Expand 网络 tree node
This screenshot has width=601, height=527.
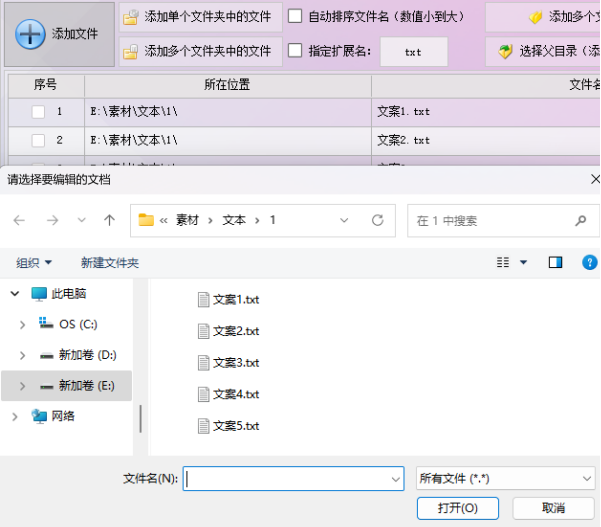point(15,417)
